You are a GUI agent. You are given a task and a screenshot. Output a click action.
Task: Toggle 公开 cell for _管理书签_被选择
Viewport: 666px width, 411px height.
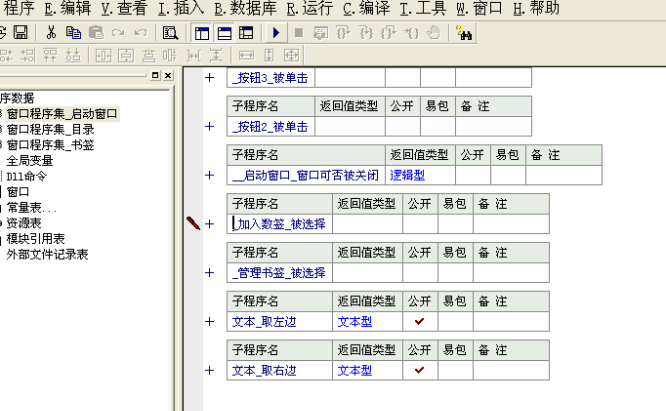[420, 273]
